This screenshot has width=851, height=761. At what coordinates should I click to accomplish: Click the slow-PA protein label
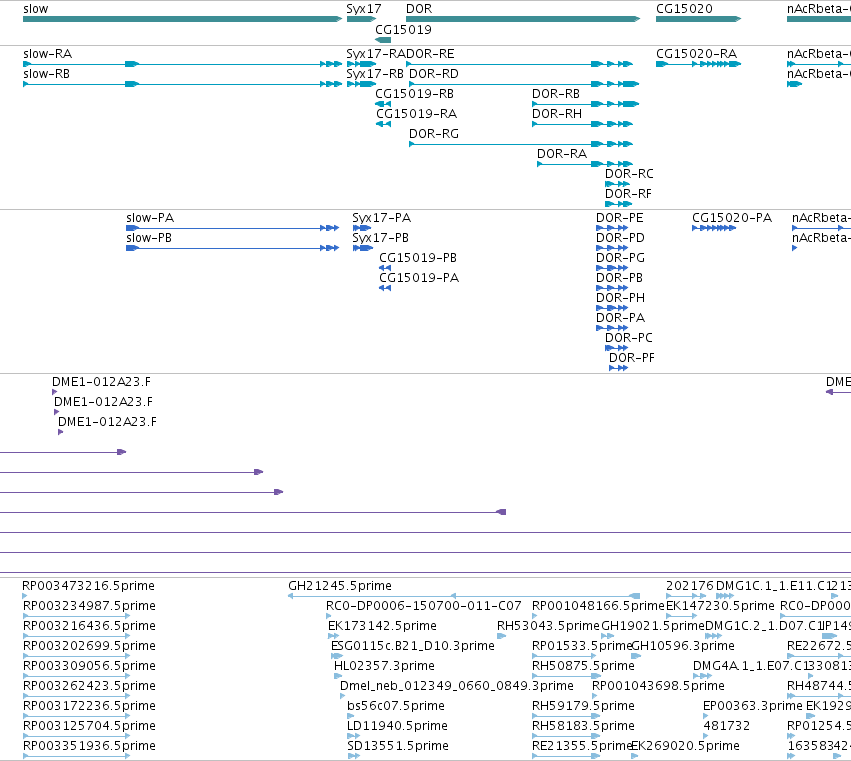click(150, 218)
